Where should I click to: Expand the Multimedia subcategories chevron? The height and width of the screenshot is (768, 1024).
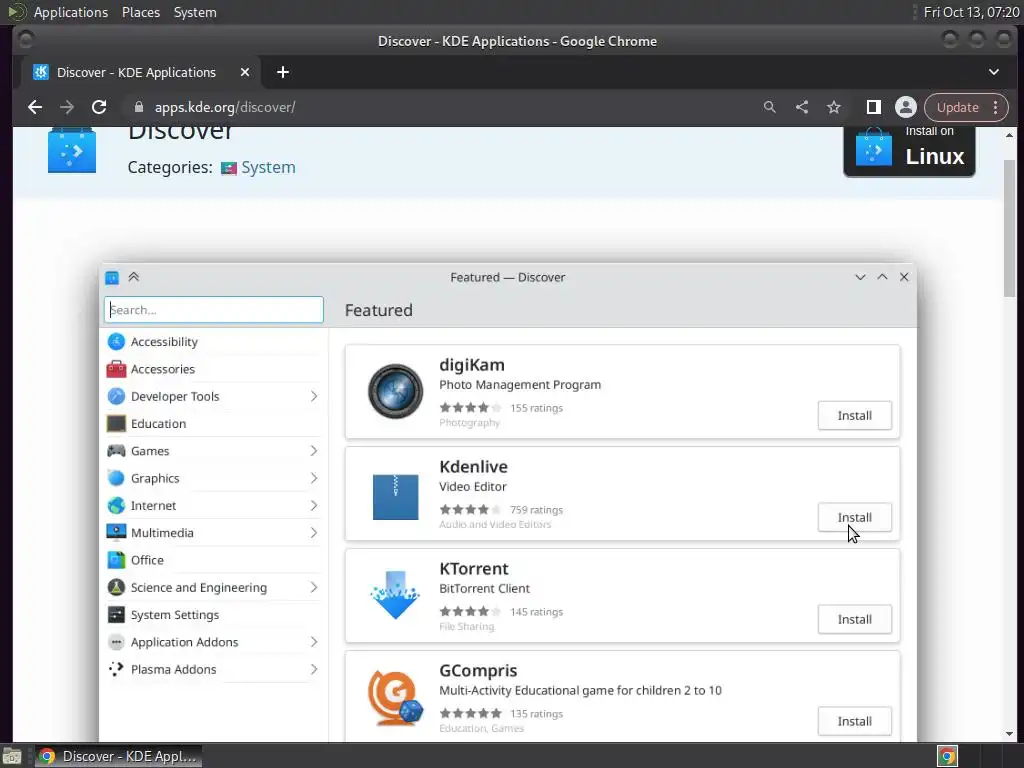(314, 533)
